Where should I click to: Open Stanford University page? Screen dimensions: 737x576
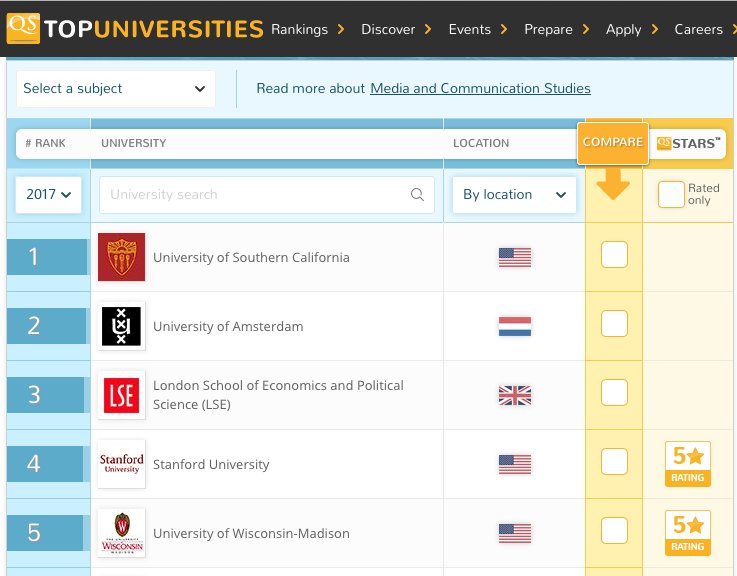tap(211, 465)
